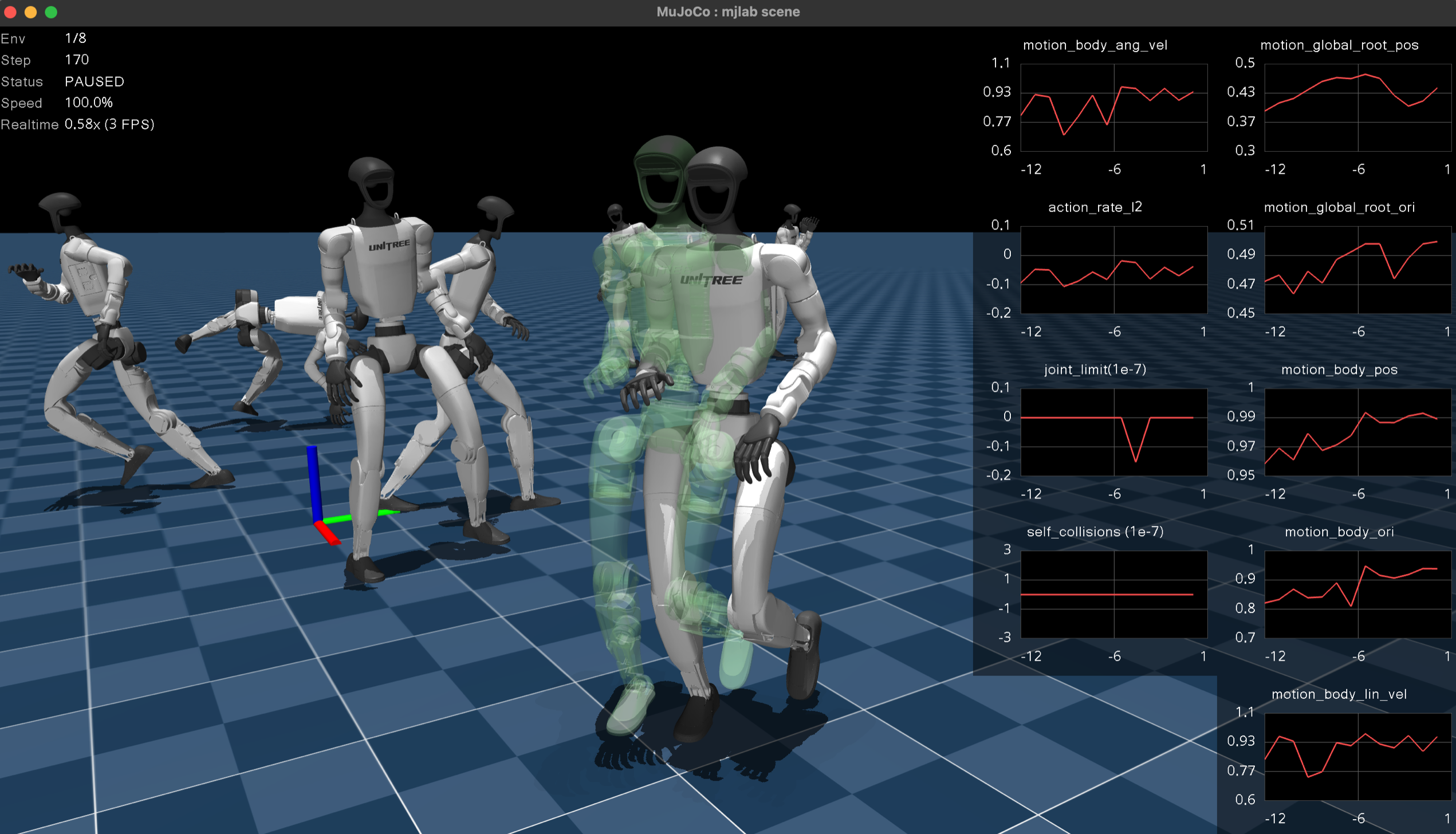Click the action_rate_l2 reward plot
The height and width of the screenshot is (834, 1456).
point(1113,270)
